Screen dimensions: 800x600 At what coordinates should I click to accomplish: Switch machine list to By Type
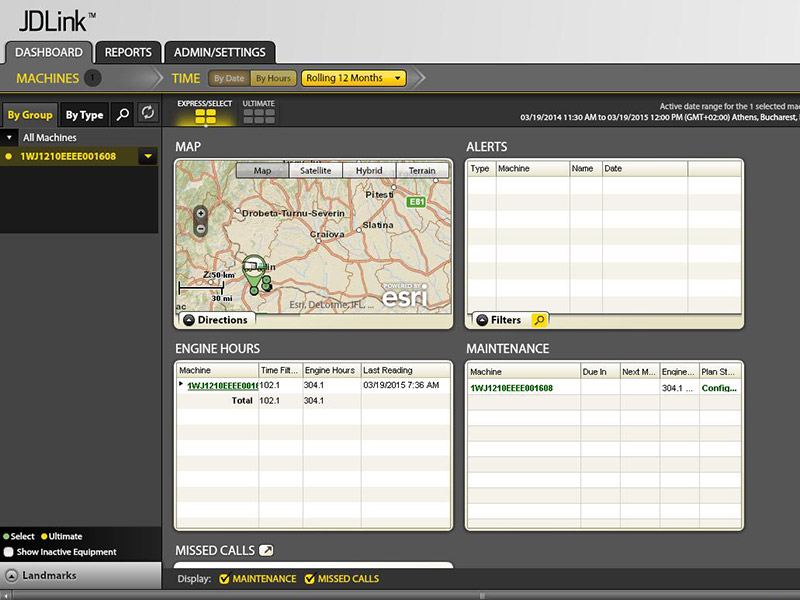84,115
